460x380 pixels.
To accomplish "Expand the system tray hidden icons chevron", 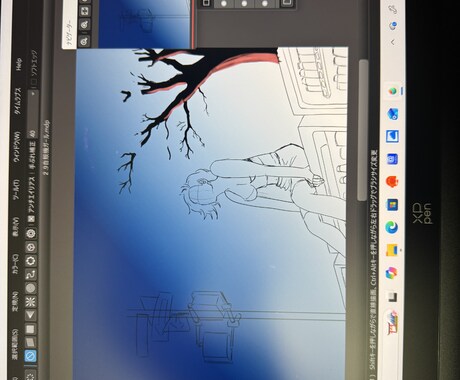I will tap(393, 42).
